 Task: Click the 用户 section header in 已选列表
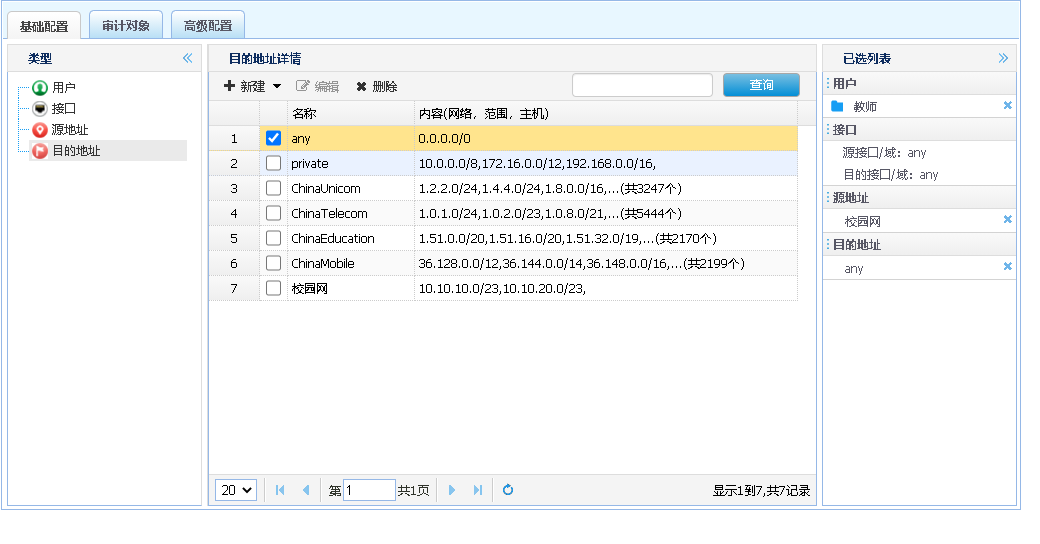click(x=919, y=84)
